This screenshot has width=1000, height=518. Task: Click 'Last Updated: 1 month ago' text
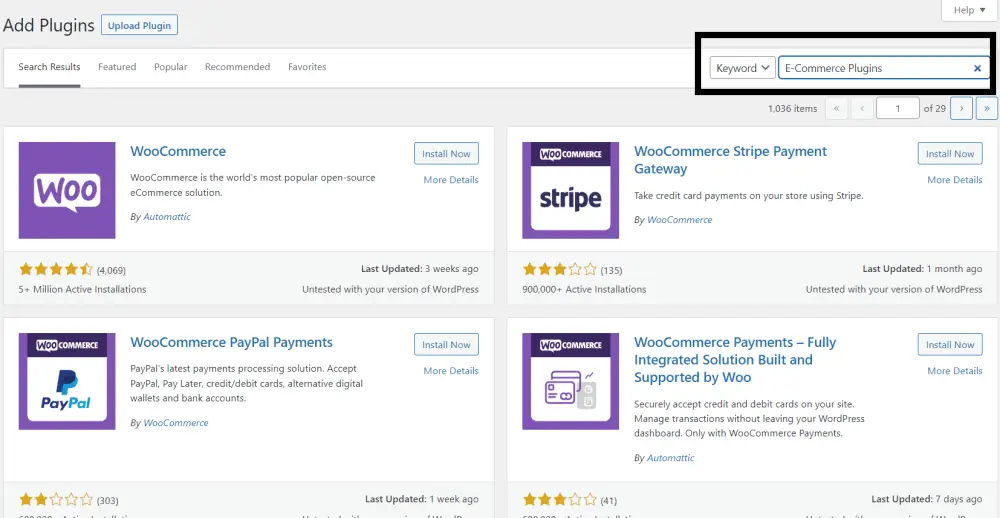coord(922,269)
